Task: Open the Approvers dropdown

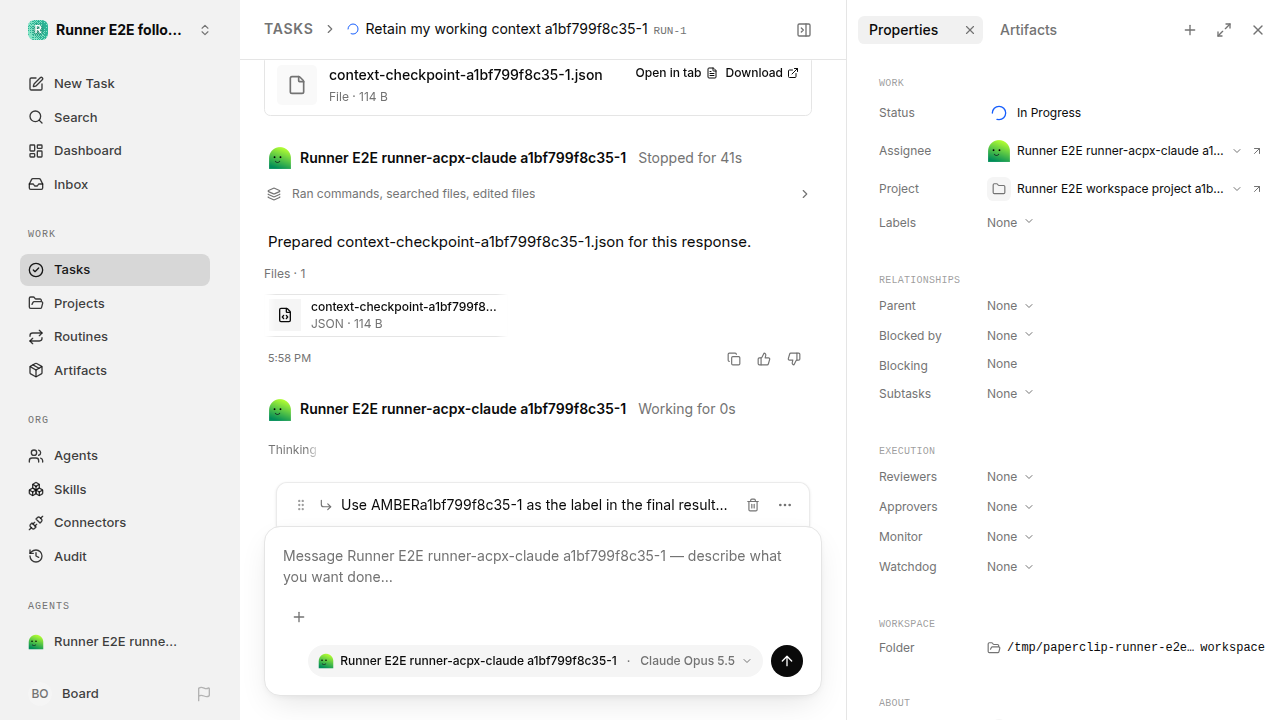Action: click(x=1010, y=507)
